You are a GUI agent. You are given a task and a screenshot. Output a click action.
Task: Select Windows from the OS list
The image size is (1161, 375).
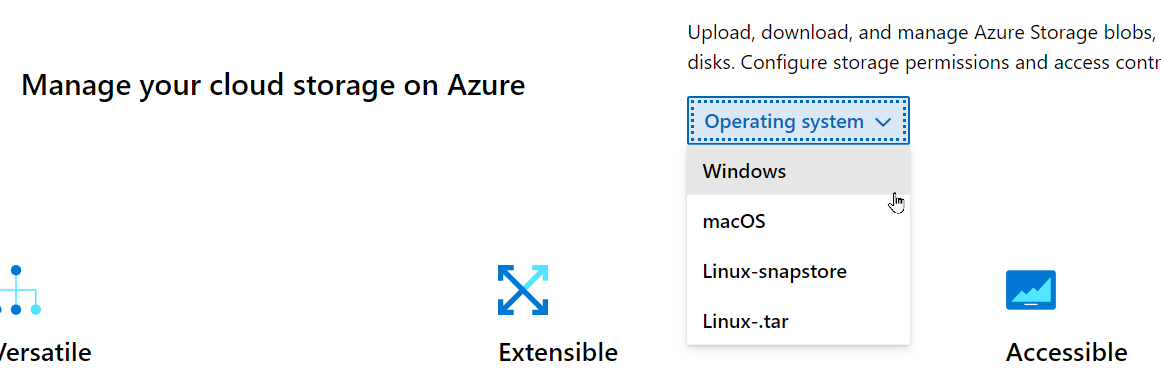(798, 171)
